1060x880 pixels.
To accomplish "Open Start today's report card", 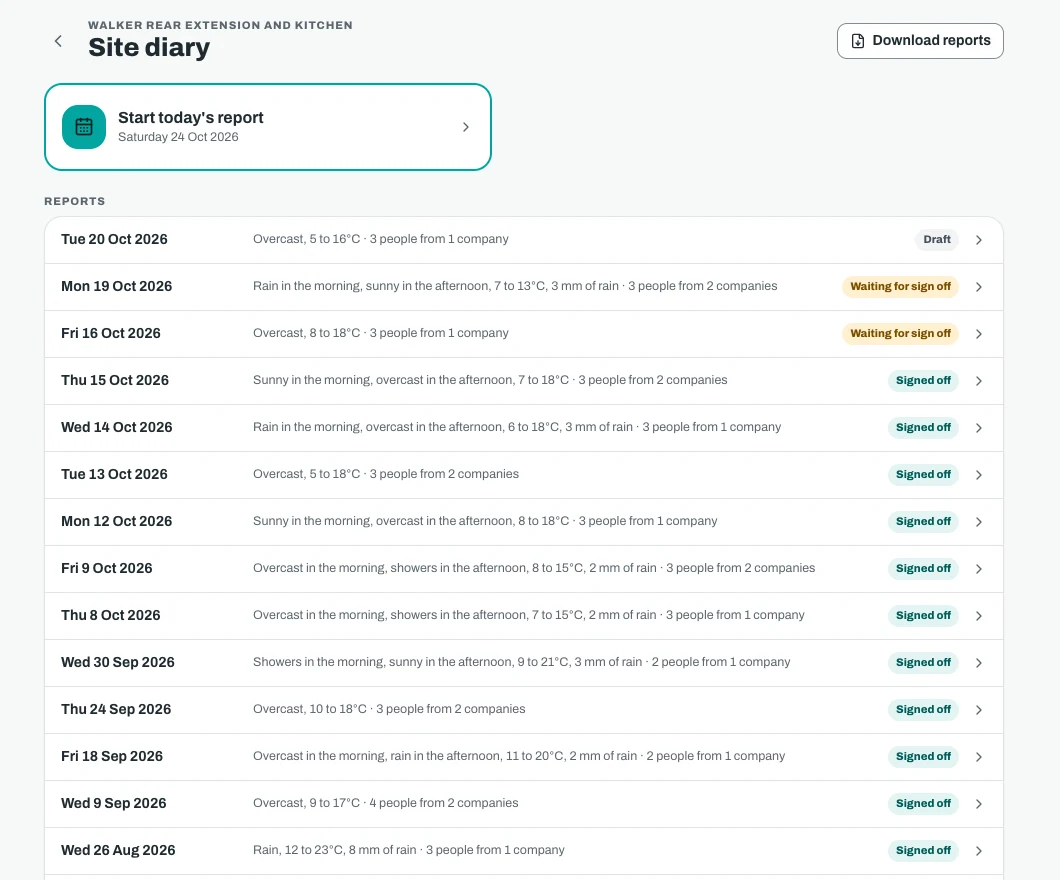I will [x=268, y=127].
